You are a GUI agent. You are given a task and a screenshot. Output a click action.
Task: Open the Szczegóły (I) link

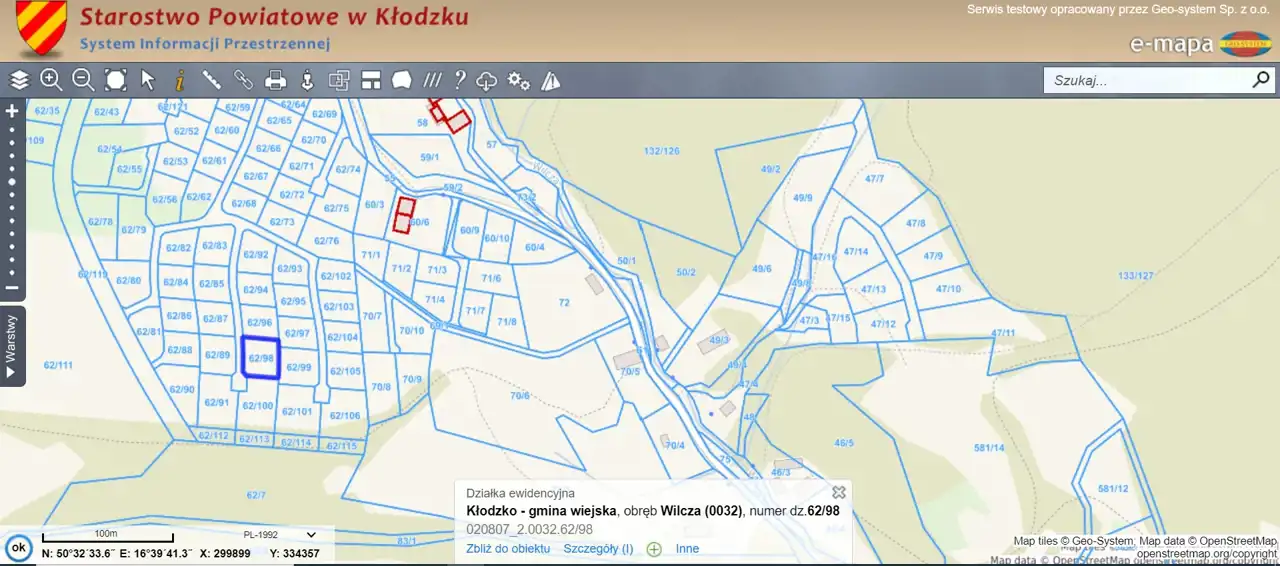[598, 549]
